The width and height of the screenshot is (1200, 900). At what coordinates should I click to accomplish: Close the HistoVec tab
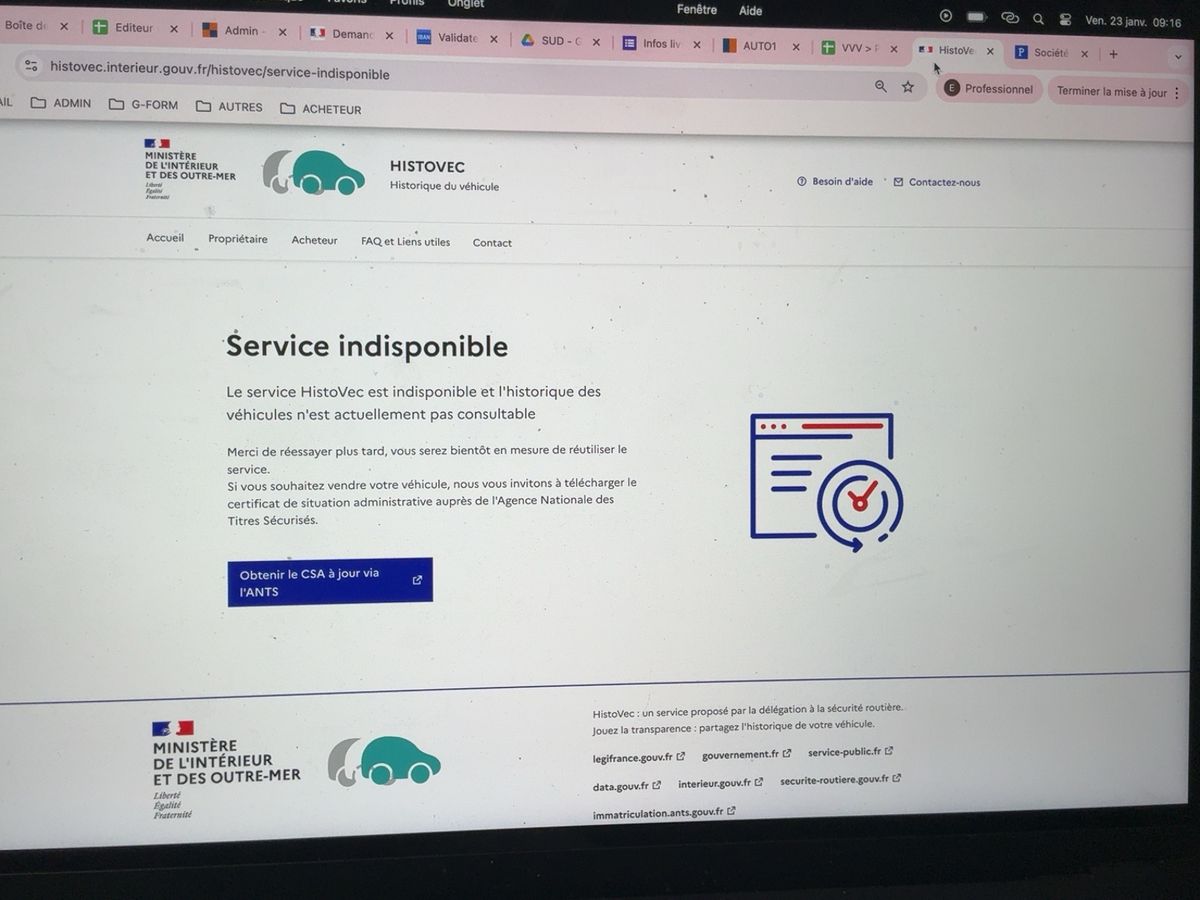[x=990, y=51]
